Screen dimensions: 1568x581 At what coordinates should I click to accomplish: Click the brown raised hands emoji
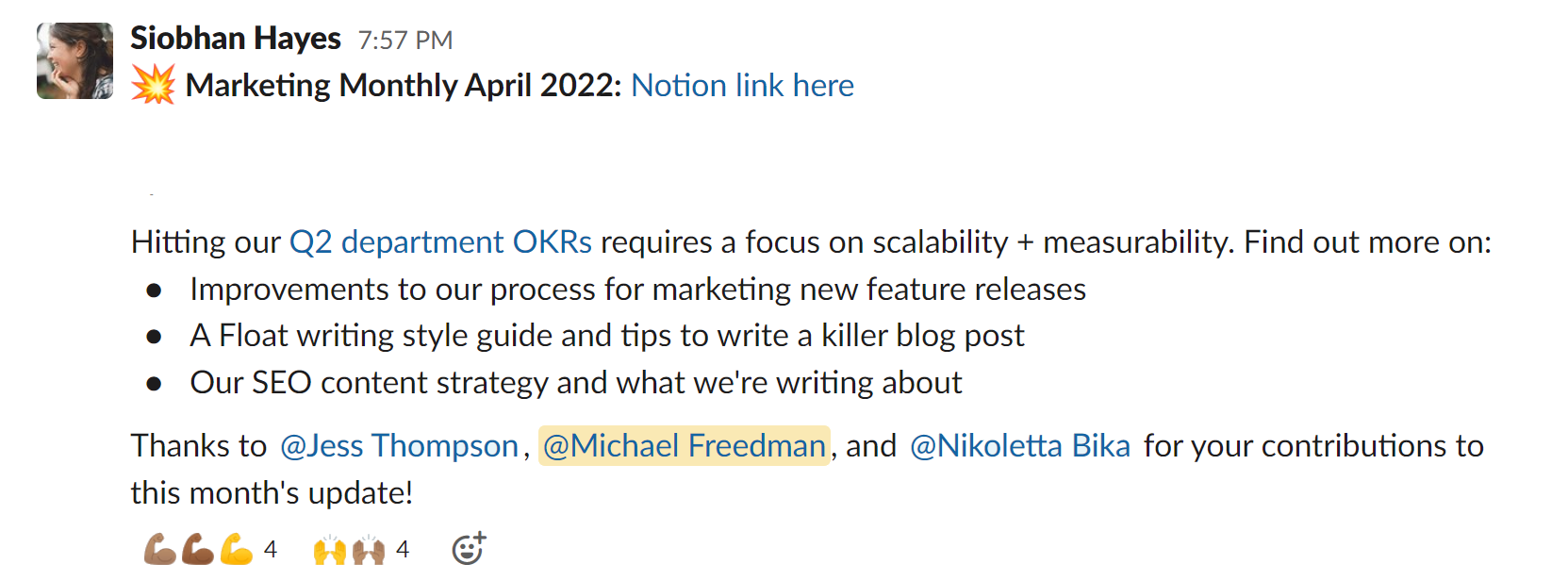(x=369, y=550)
